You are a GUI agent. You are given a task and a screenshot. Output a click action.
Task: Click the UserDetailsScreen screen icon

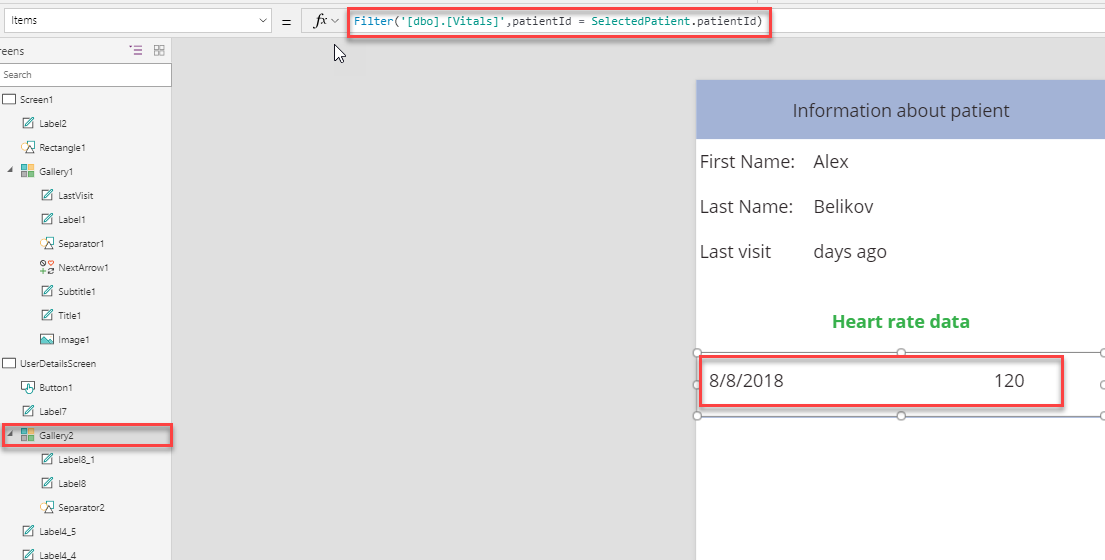pyautogui.click(x=8, y=363)
